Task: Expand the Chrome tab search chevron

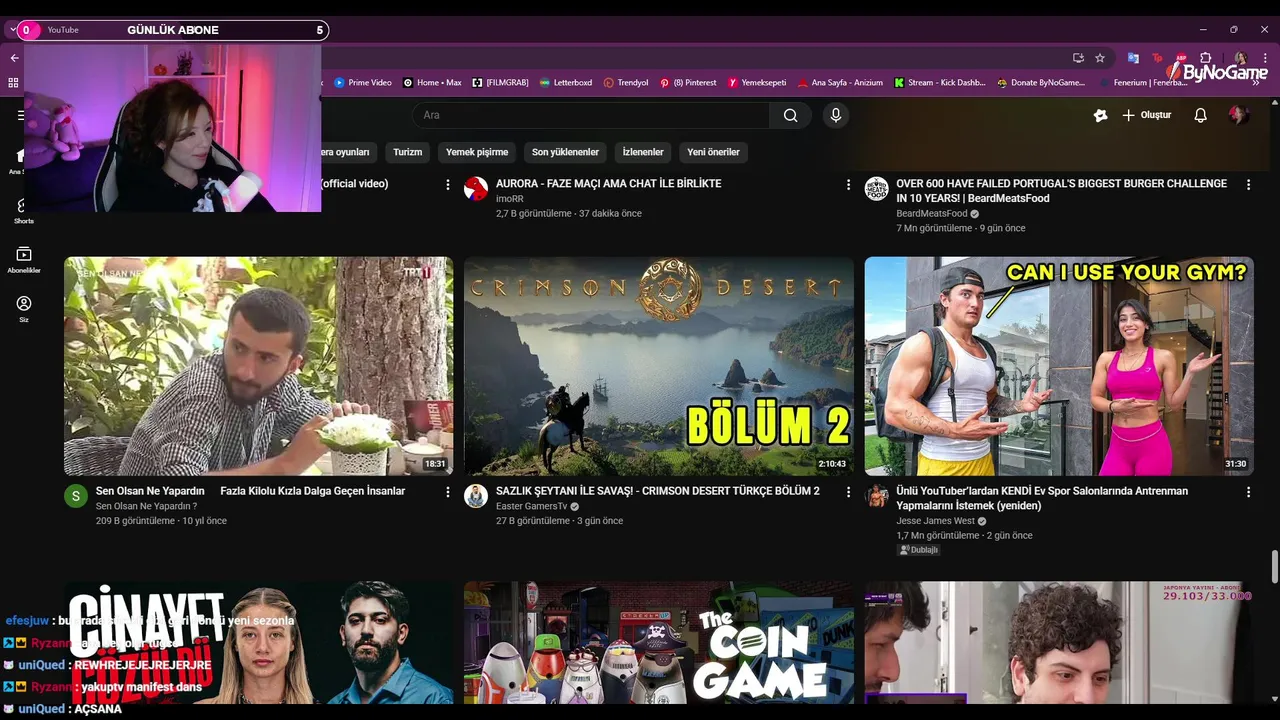Action: click(12, 30)
